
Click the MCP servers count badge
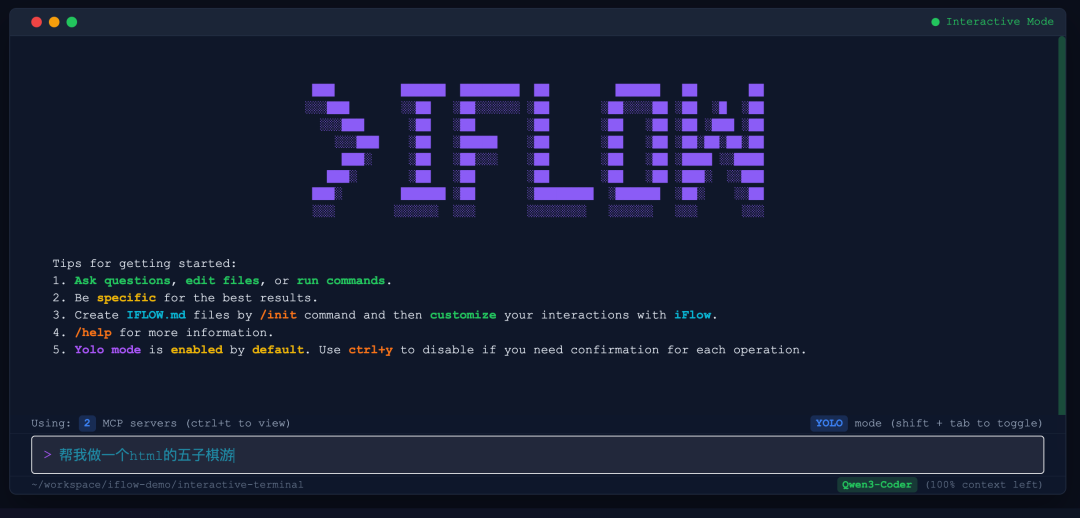click(x=87, y=423)
